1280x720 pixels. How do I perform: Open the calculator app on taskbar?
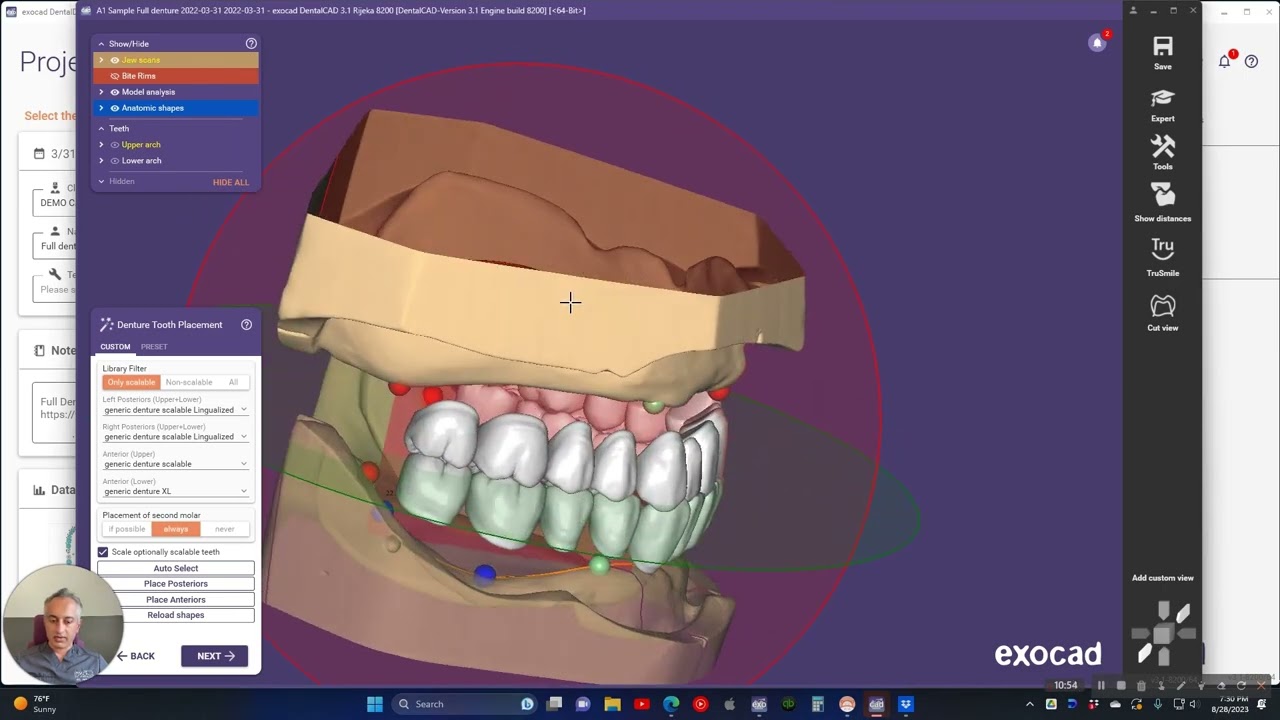(818, 704)
